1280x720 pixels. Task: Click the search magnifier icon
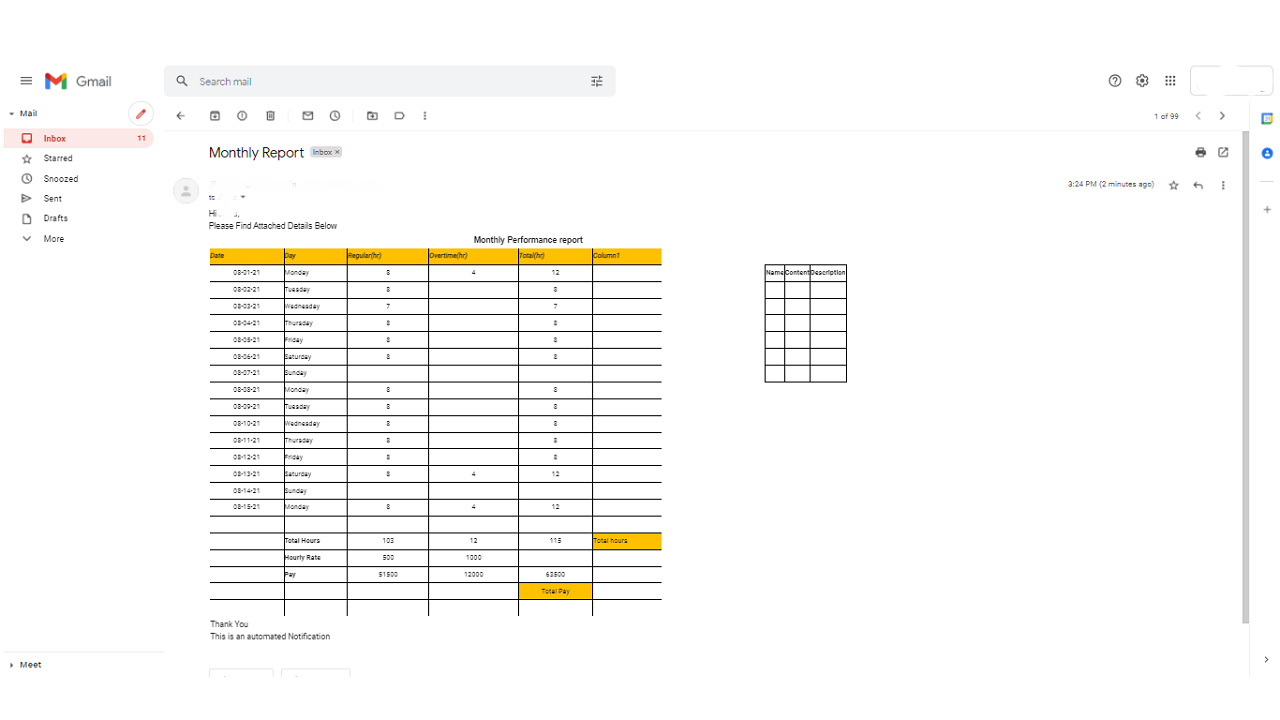click(x=182, y=81)
